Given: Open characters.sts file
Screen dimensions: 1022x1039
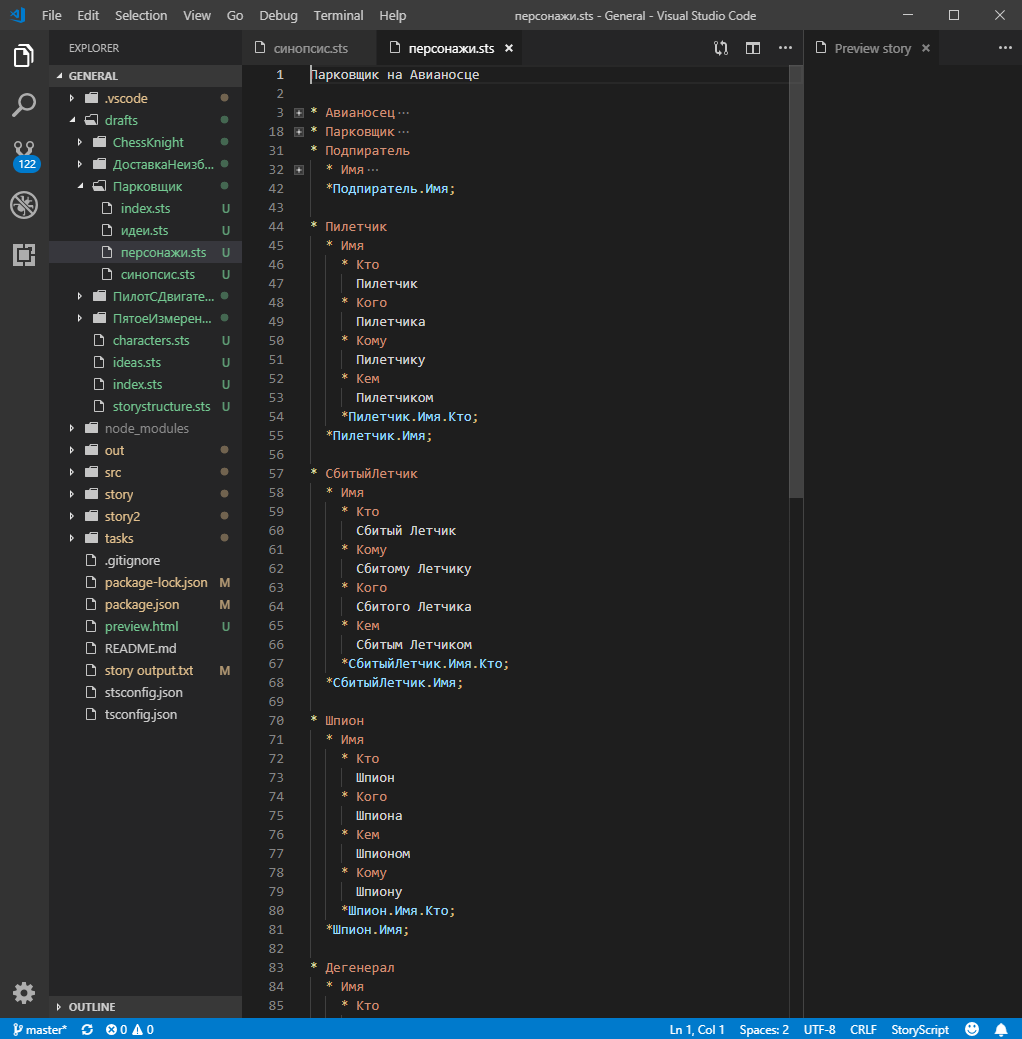Looking at the screenshot, I should point(145,340).
